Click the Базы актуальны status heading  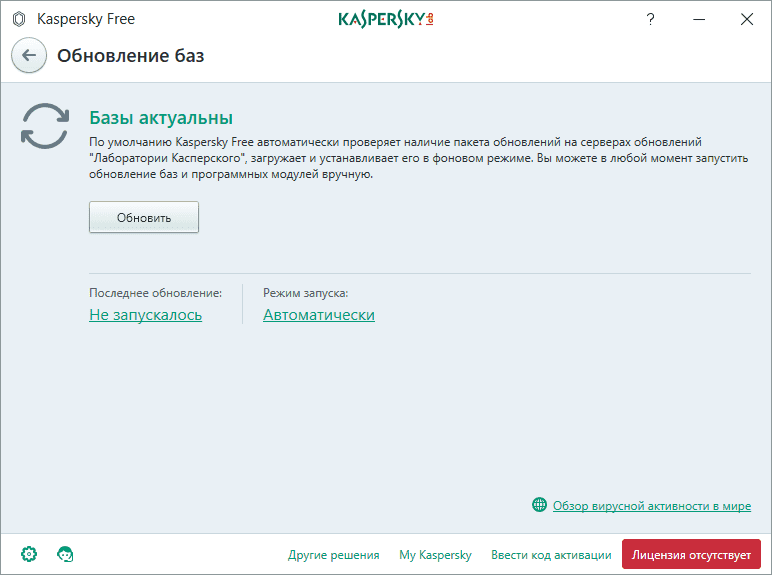[x=161, y=118]
